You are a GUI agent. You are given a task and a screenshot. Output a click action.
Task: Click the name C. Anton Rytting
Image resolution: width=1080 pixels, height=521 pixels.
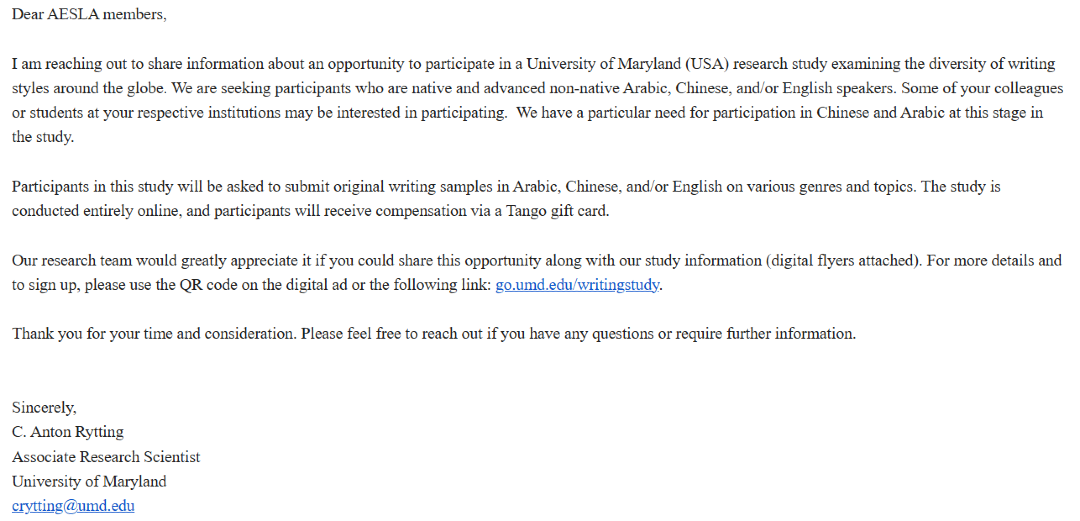tap(68, 432)
